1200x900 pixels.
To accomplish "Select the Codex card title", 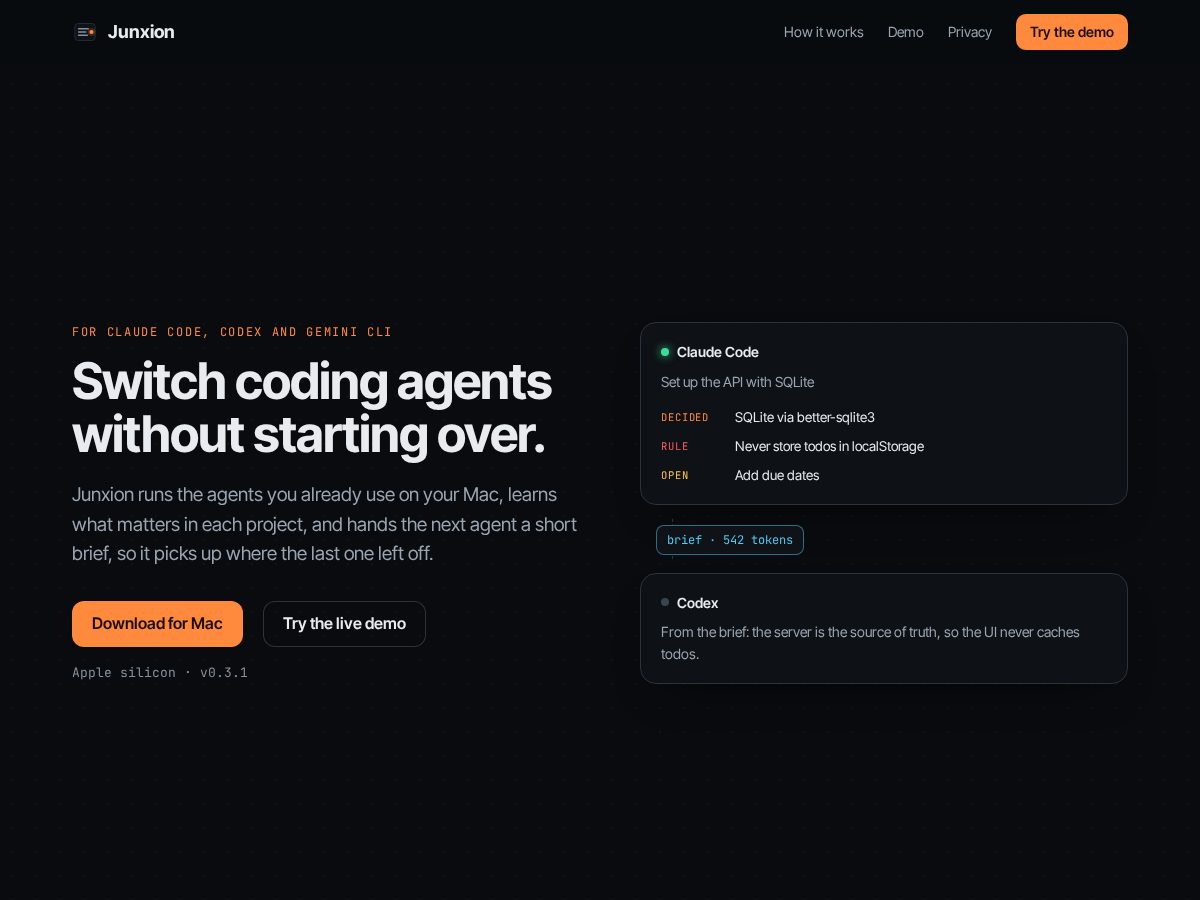I will pos(697,603).
